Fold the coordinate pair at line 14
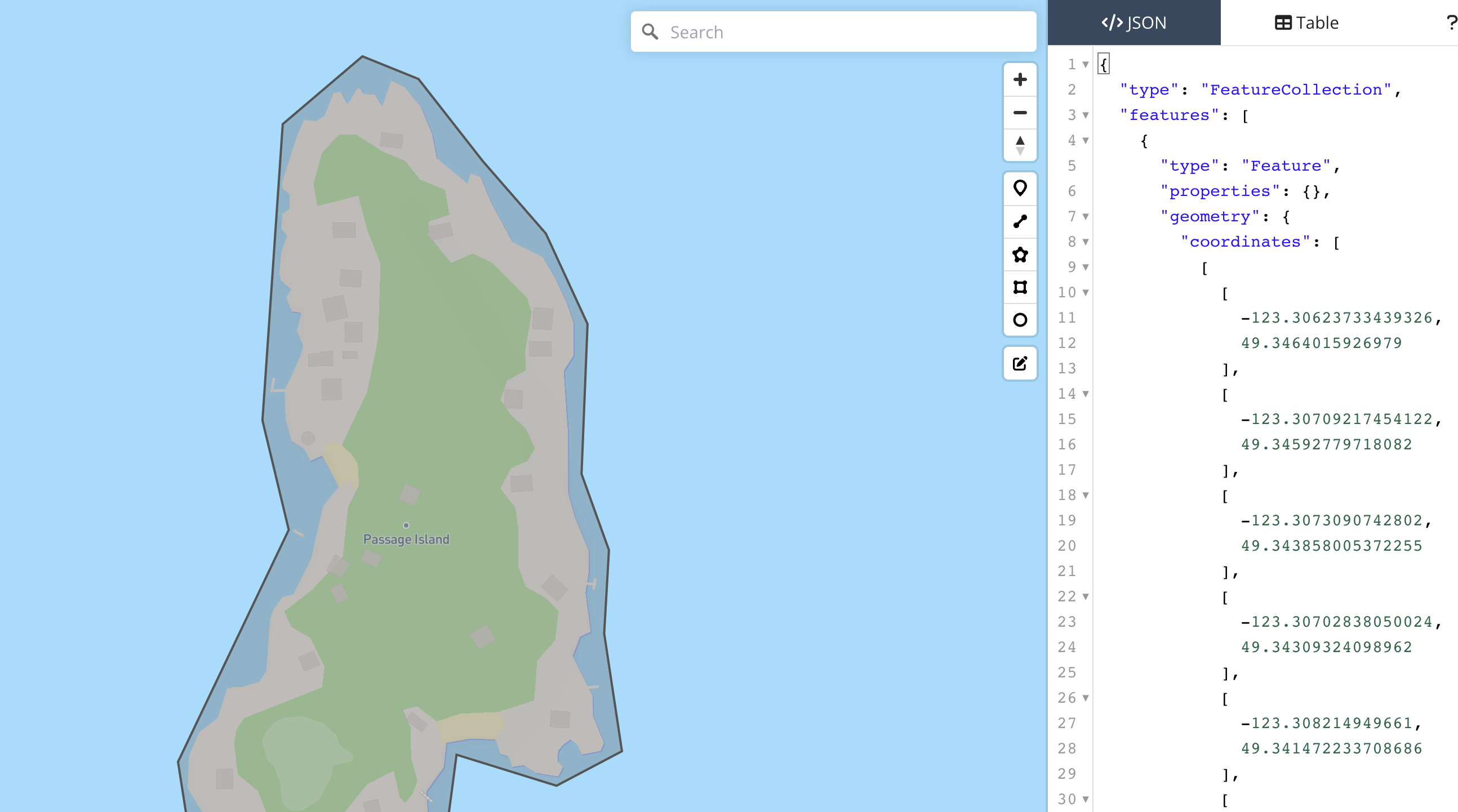The image size is (1458, 812). tap(1085, 394)
